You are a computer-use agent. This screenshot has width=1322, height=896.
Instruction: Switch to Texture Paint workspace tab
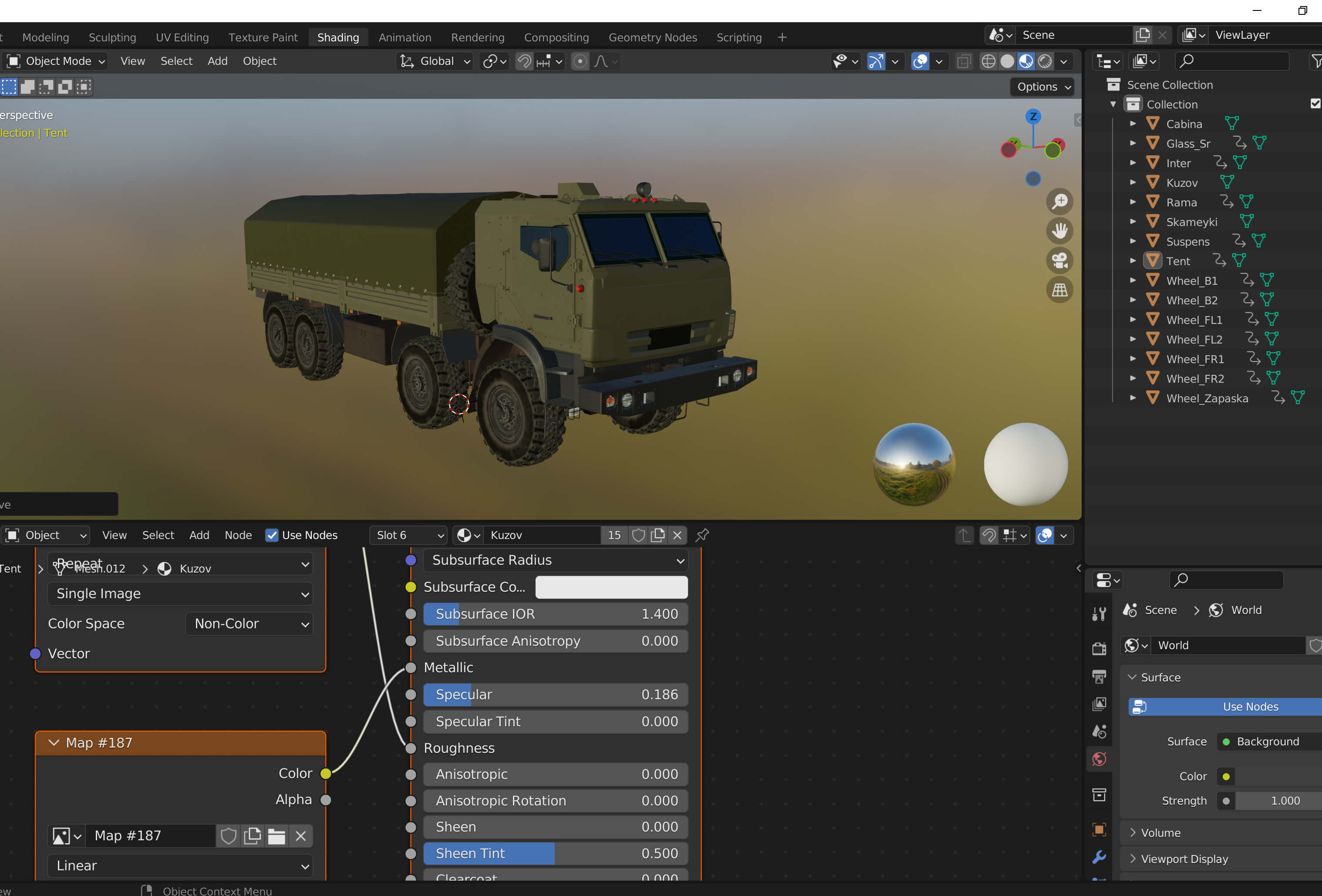coord(263,37)
